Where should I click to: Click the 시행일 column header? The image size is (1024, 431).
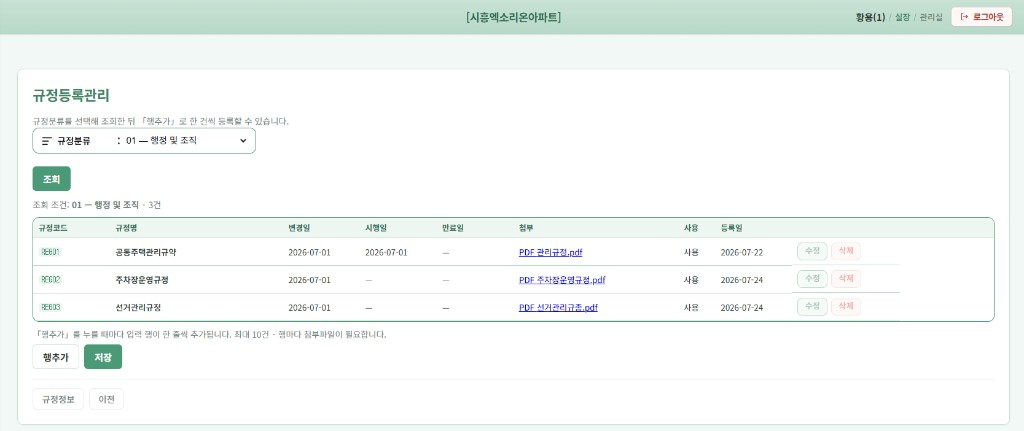coord(376,228)
